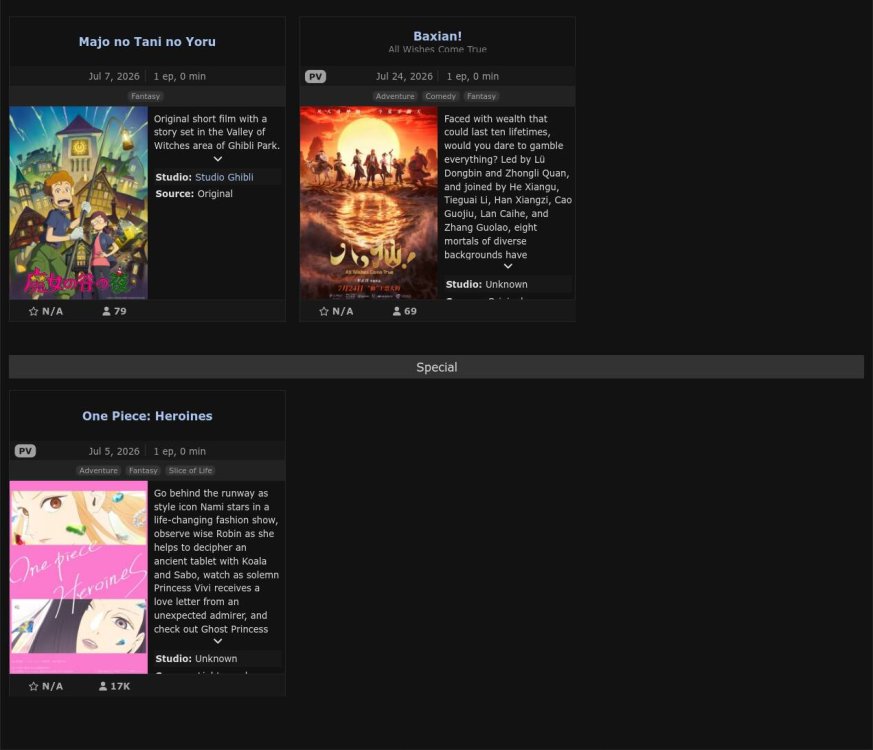Play the PV badge on One Piece: Heroines
This screenshot has height=750, width=873.
click(x=25, y=451)
